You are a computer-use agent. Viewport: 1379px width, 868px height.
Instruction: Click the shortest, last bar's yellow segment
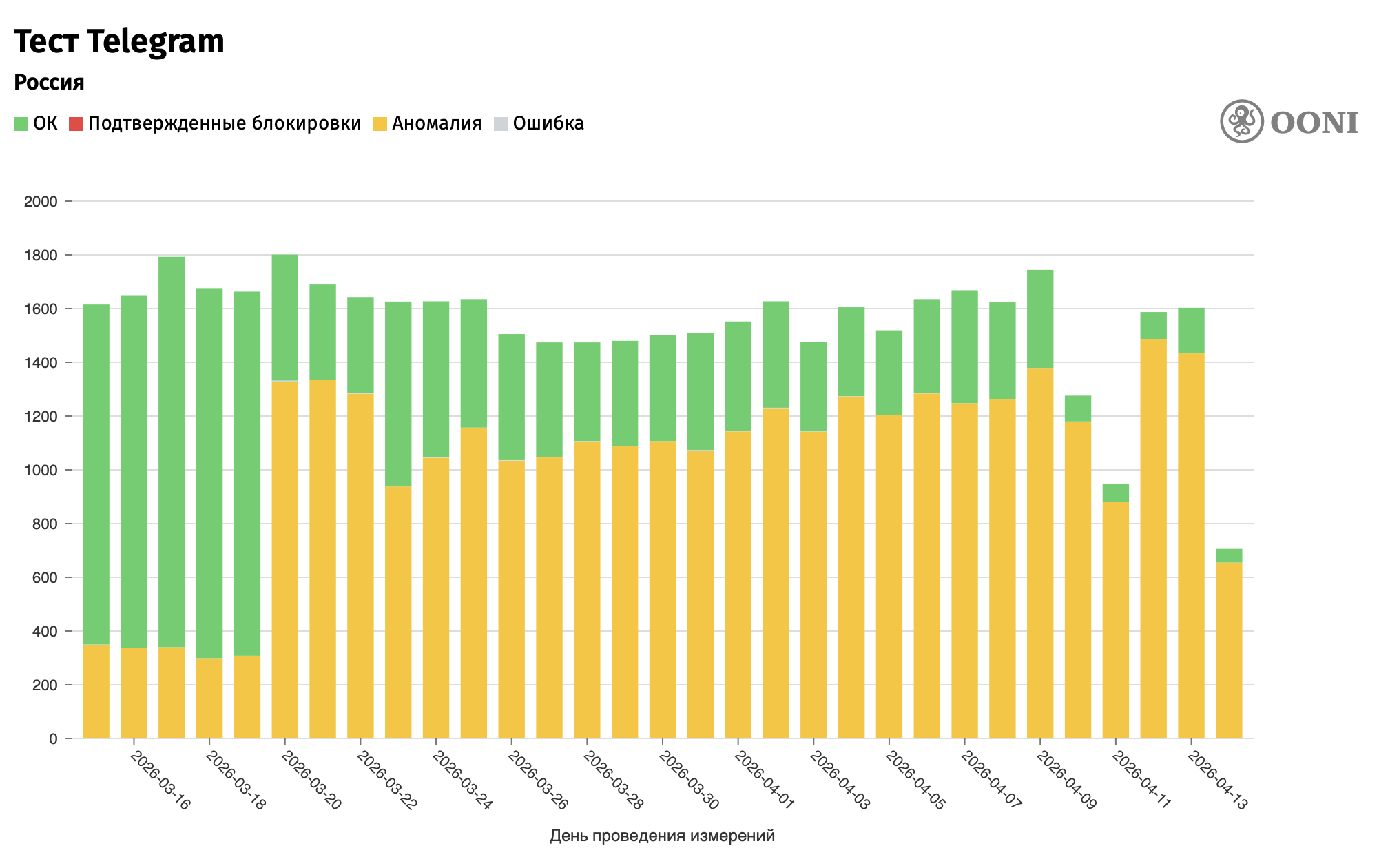click(x=1229, y=650)
